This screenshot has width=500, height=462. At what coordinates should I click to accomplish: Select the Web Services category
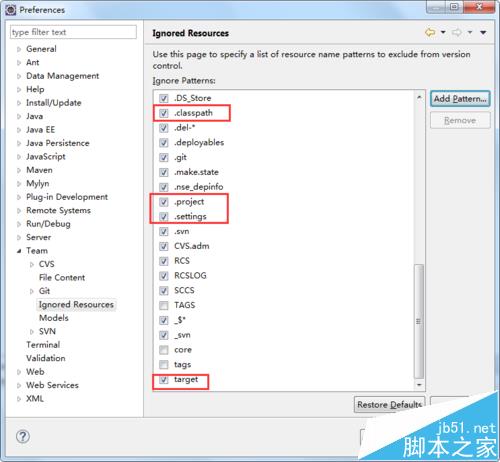52,385
